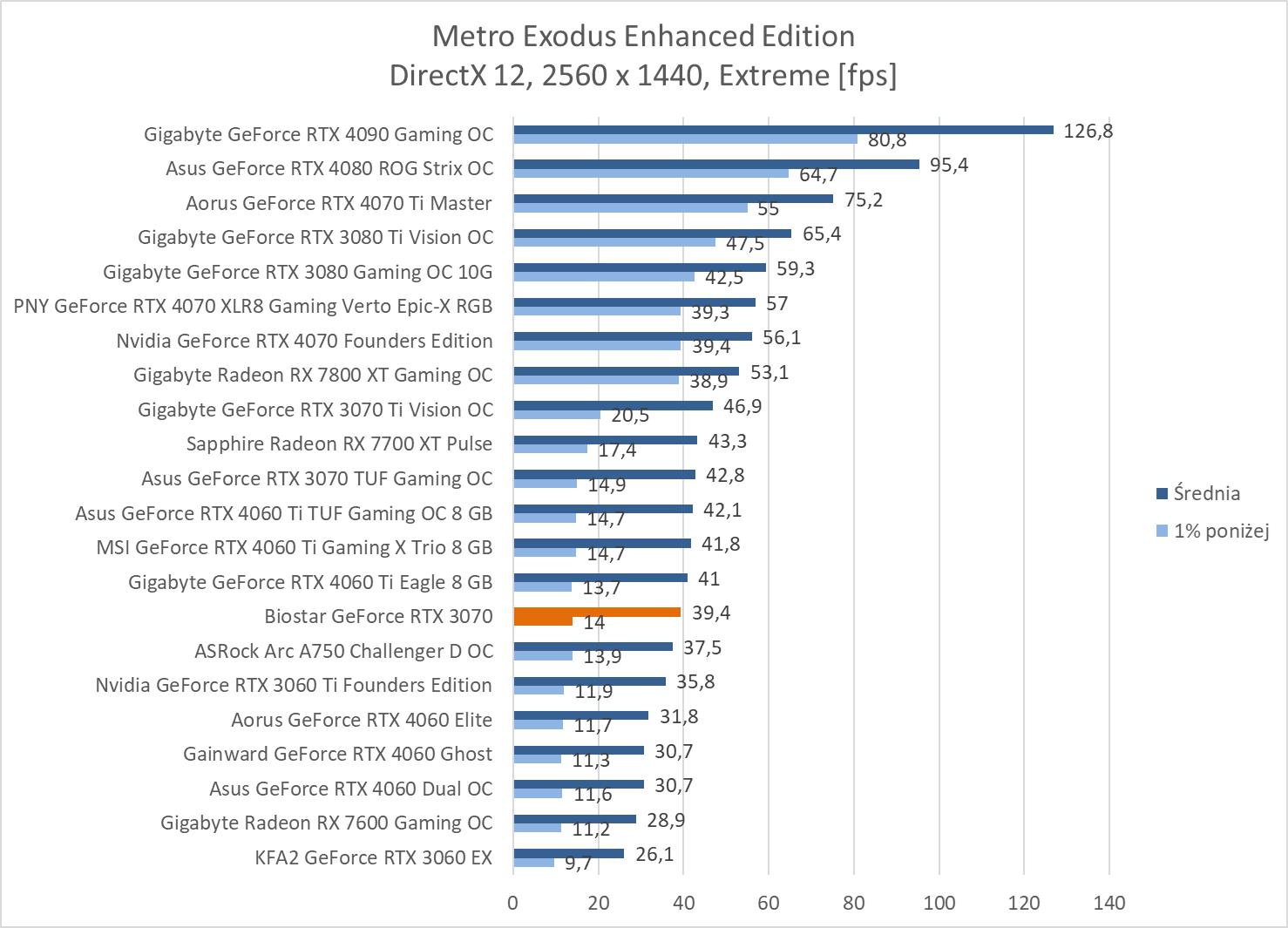
Task: Select the RTX 4090 Gaming OC average bar
Action: 783,130
